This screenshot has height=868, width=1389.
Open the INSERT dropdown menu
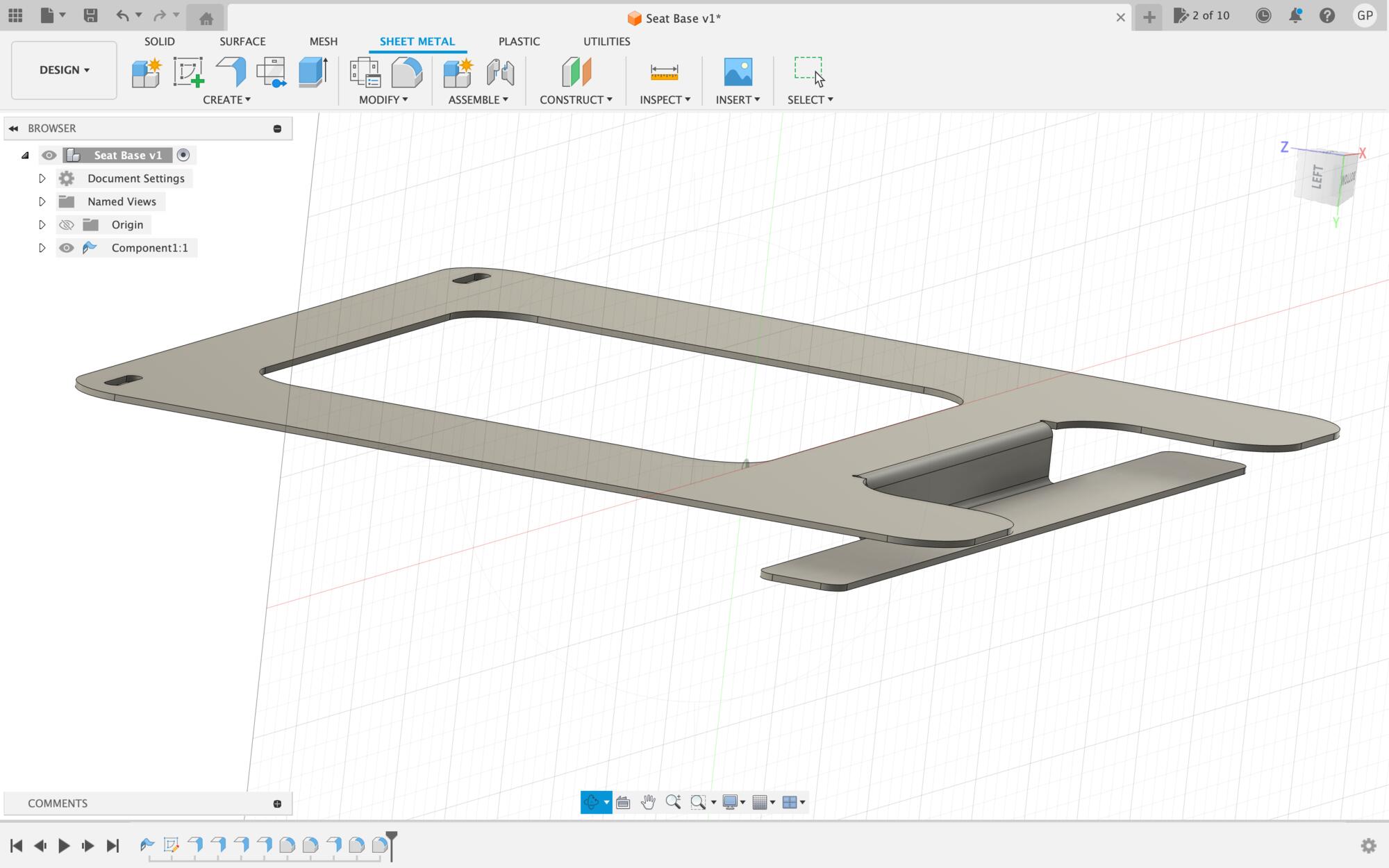[x=738, y=100]
